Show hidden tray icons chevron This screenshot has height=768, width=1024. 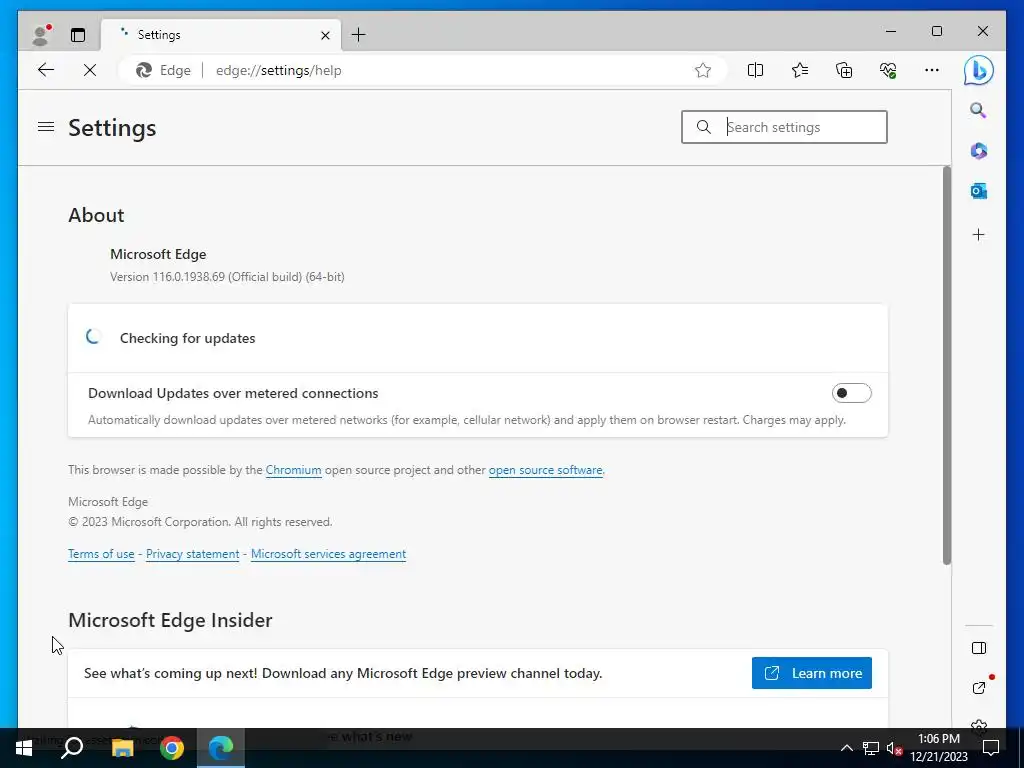pyautogui.click(x=846, y=748)
